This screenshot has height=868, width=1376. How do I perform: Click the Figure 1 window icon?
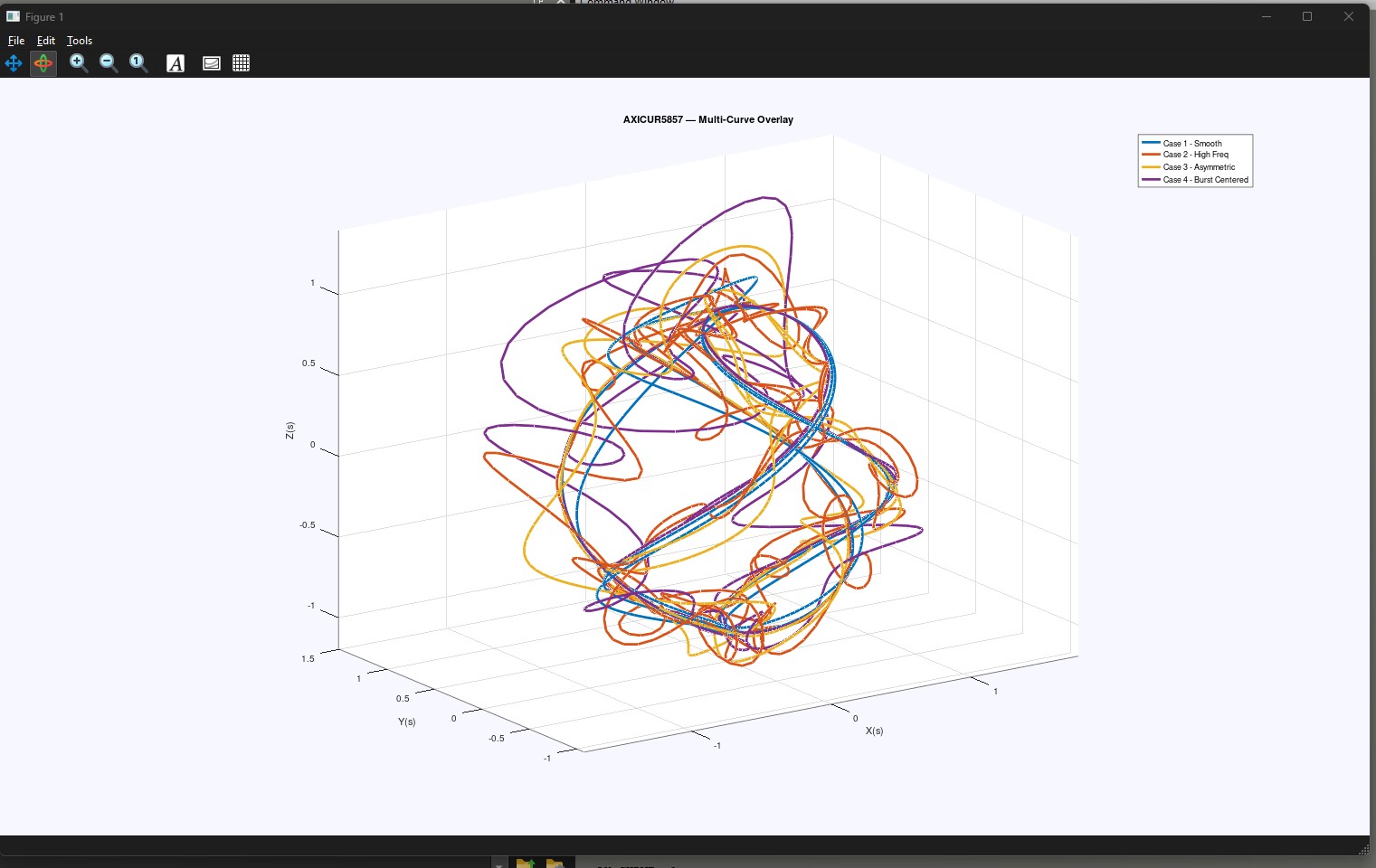(13, 16)
